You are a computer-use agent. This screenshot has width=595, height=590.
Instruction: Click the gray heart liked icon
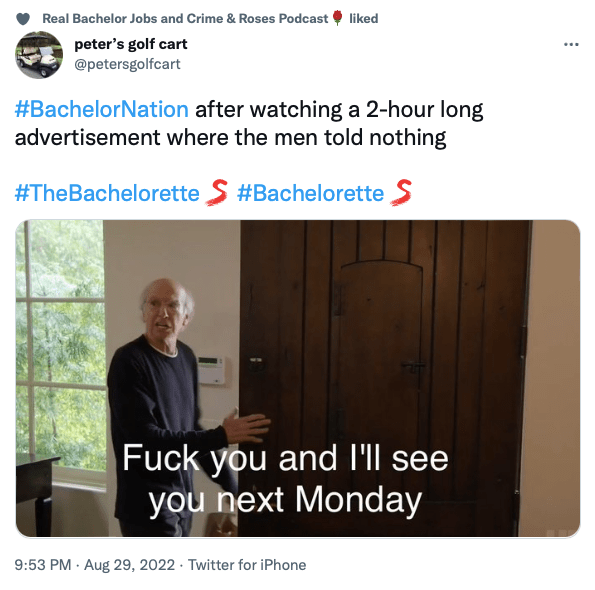pos(23,19)
